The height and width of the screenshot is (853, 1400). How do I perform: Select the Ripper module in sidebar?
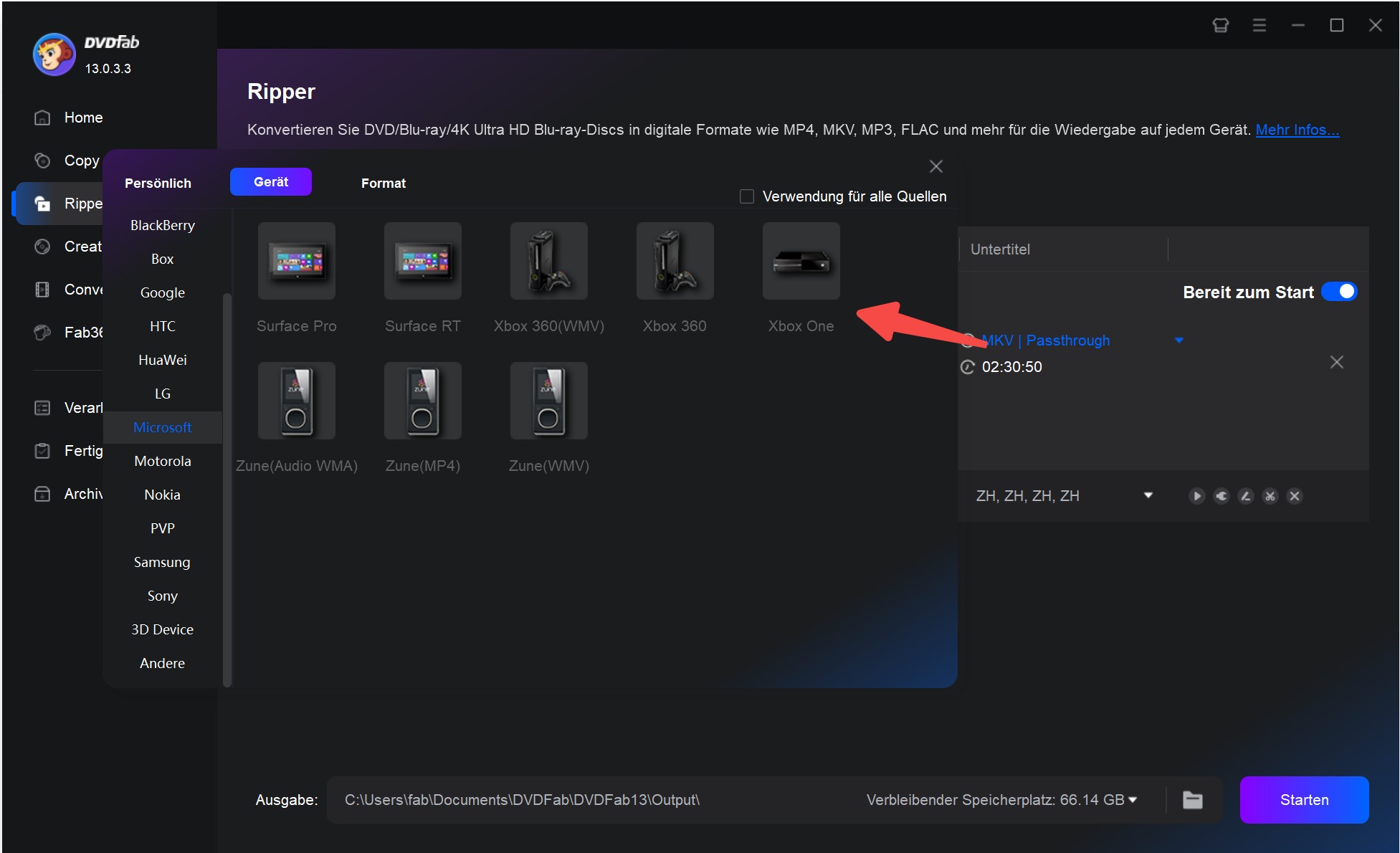[x=61, y=204]
